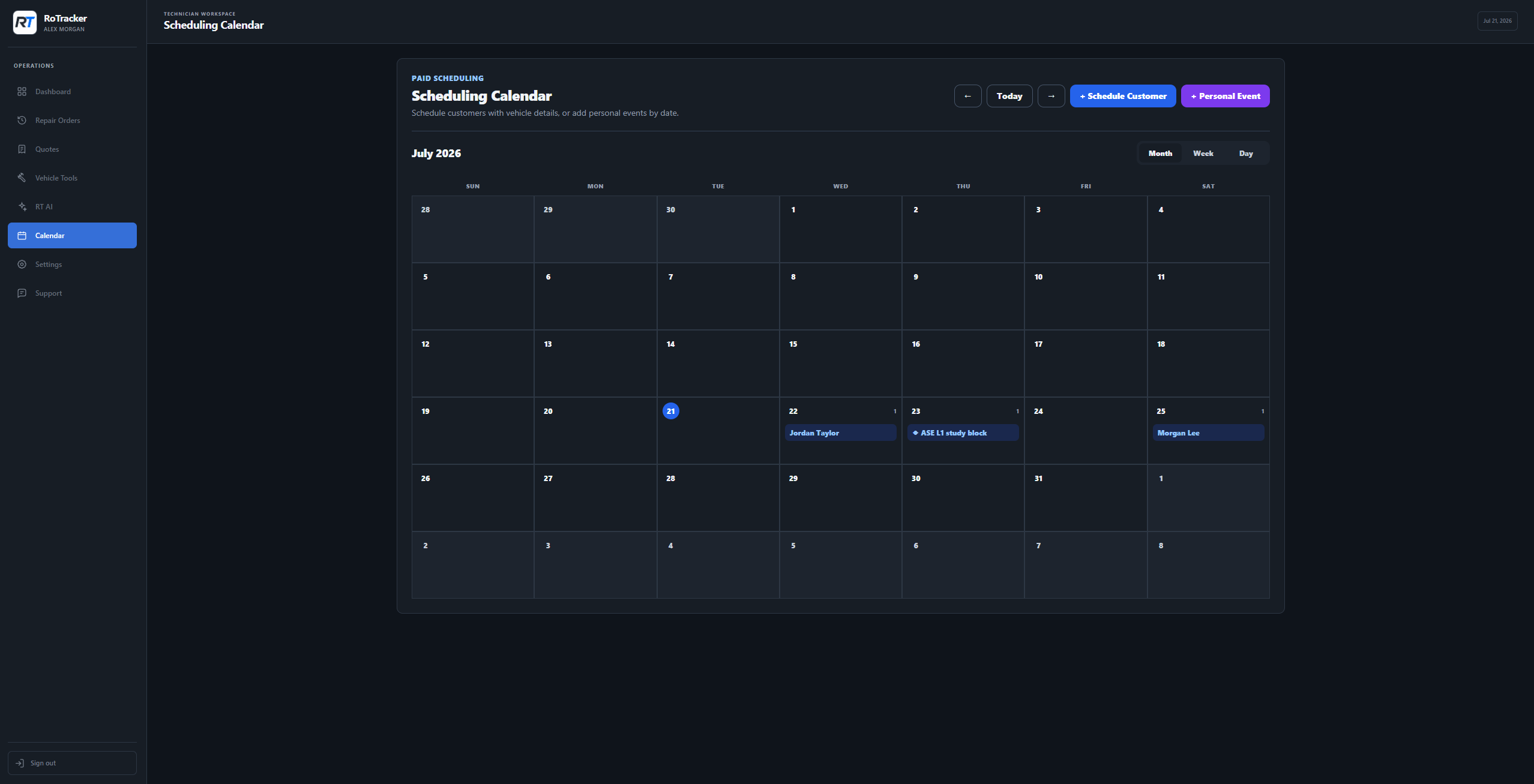Select highlighted today date 21

click(x=670, y=411)
